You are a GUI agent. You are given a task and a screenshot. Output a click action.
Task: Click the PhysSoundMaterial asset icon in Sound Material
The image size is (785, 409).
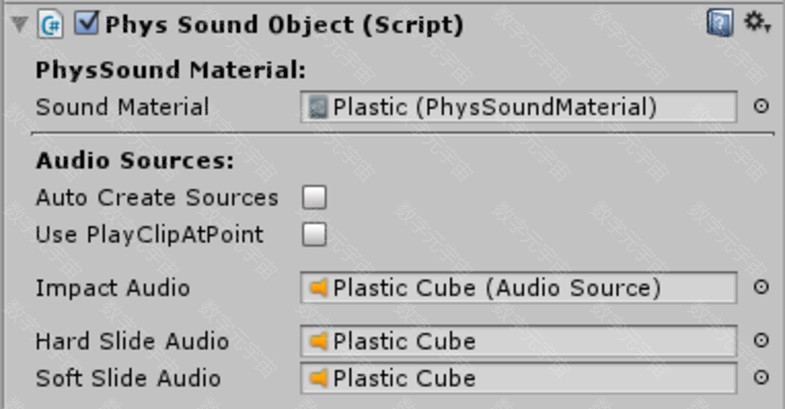[318, 107]
